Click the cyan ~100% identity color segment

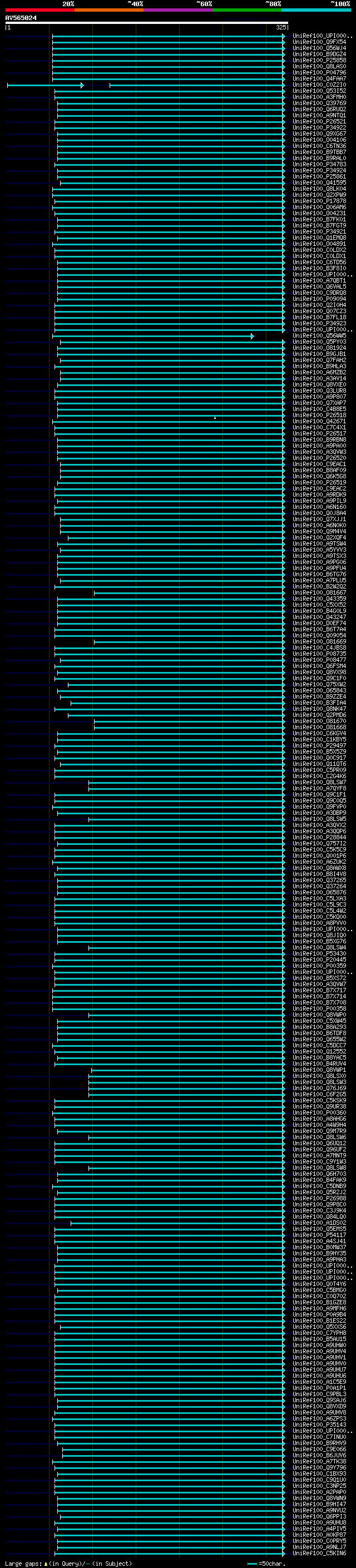point(316,10)
